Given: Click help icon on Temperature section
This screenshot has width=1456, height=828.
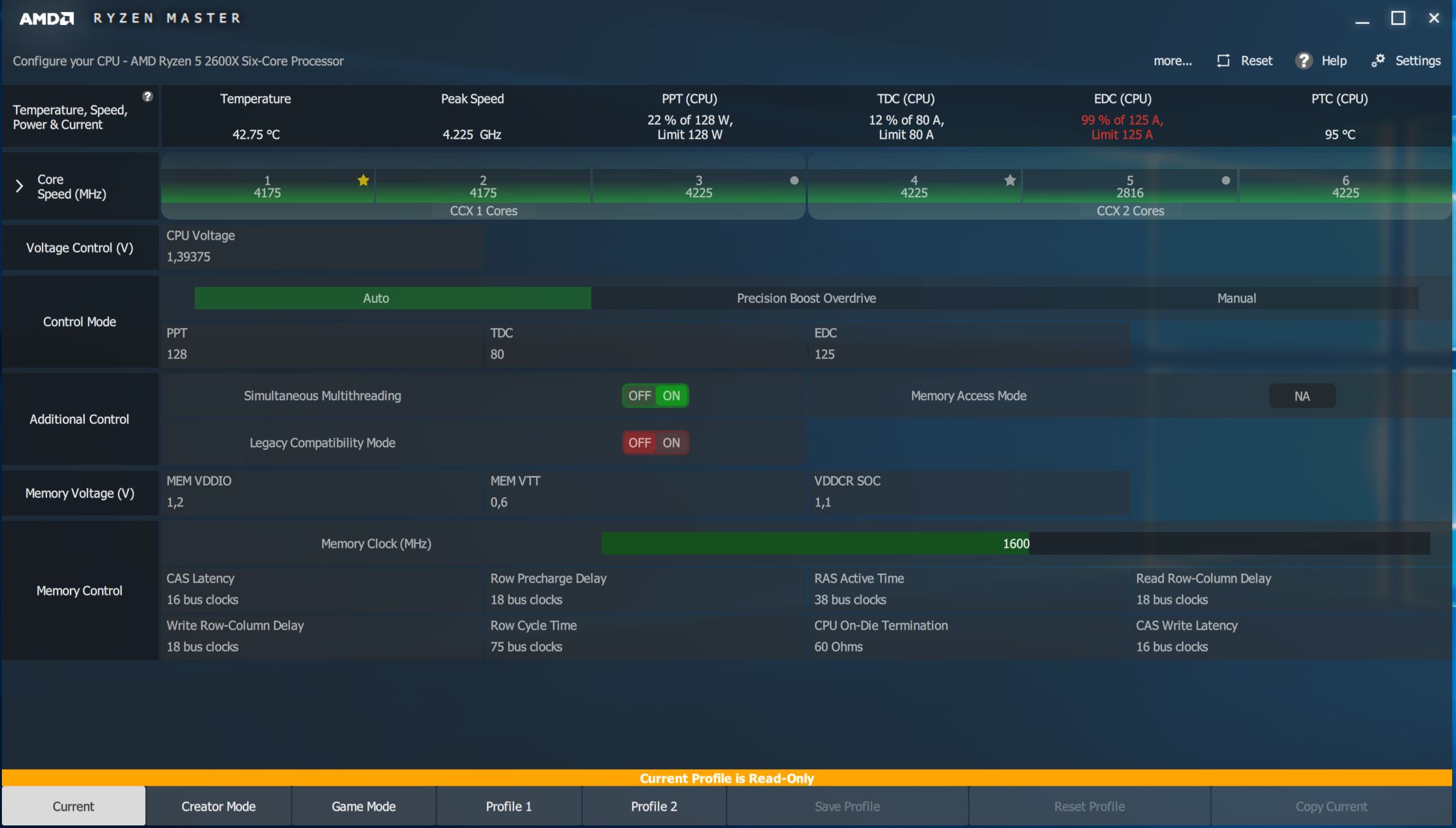Looking at the screenshot, I should (147, 97).
